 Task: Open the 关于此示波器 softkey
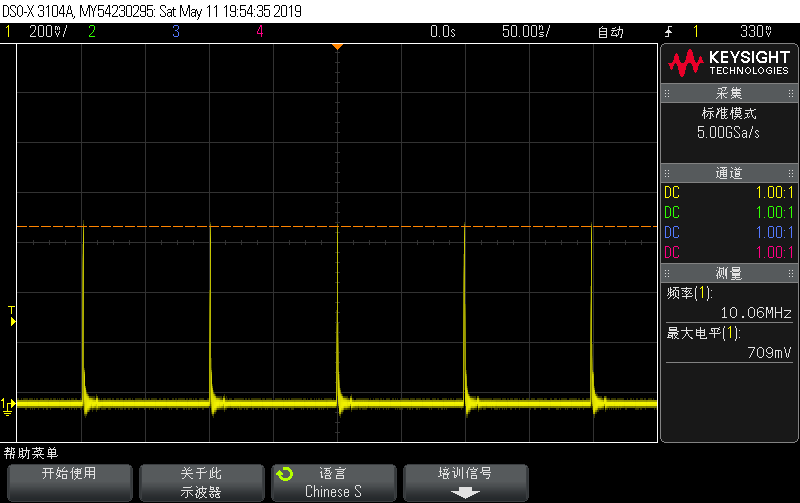pyautogui.click(x=202, y=483)
